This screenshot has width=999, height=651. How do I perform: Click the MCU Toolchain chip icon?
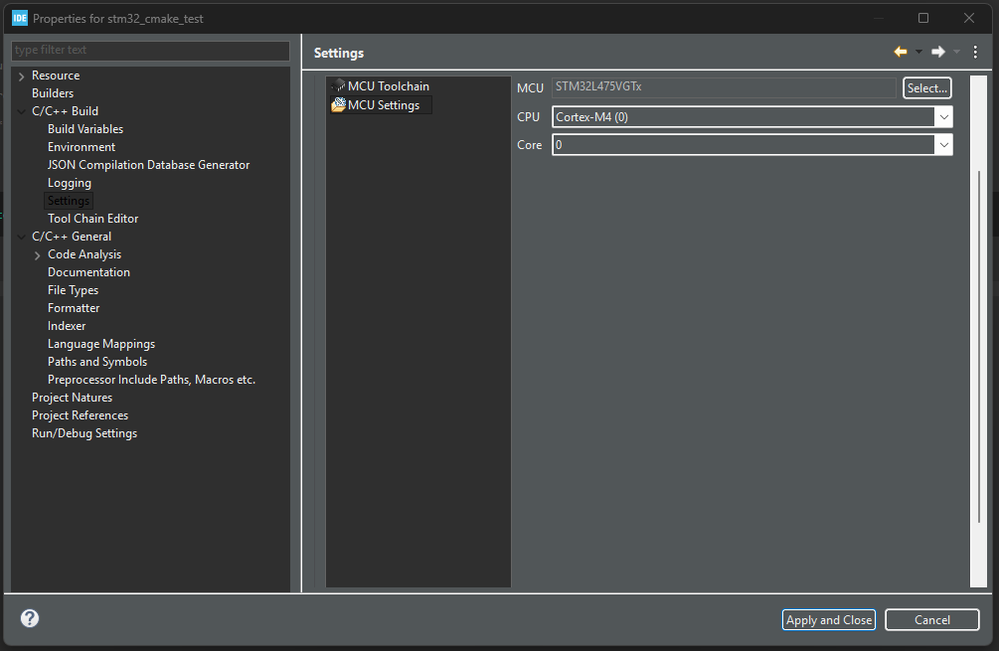coord(339,86)
